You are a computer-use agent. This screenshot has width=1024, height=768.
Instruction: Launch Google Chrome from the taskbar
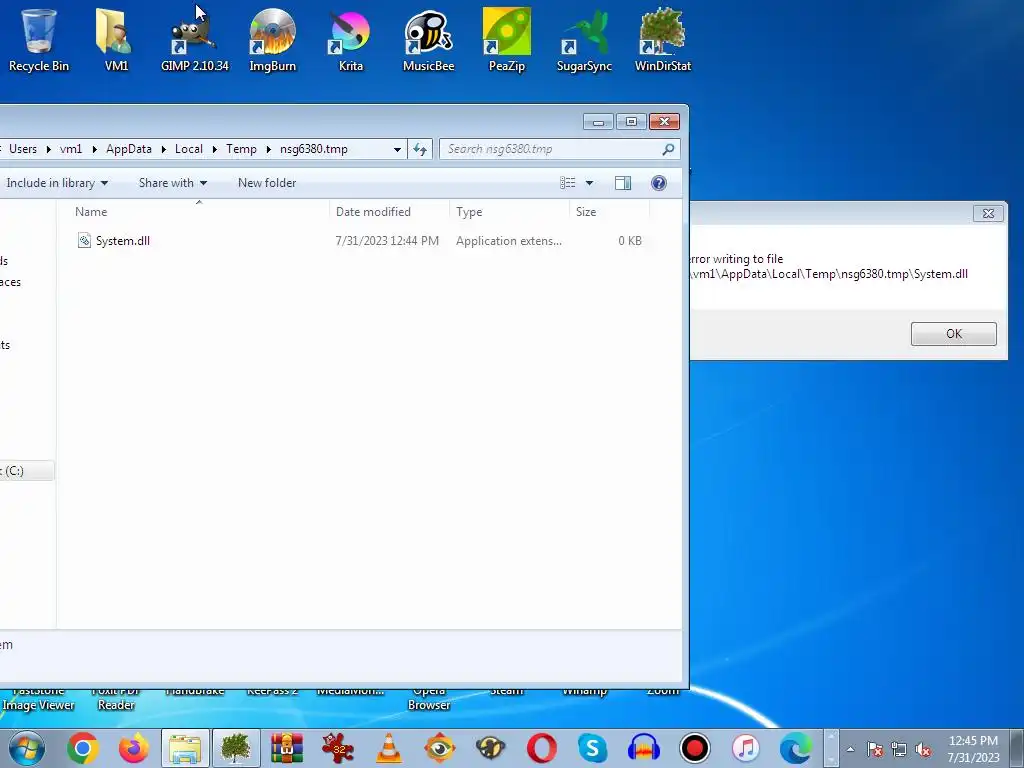(83, 748)
